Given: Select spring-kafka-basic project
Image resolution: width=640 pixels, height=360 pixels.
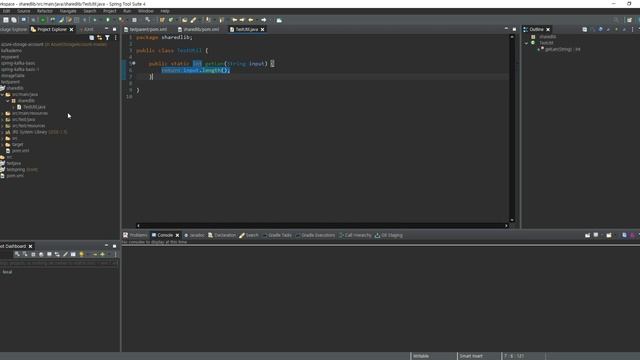Looking at the screenshot, I should pos(18,63).
